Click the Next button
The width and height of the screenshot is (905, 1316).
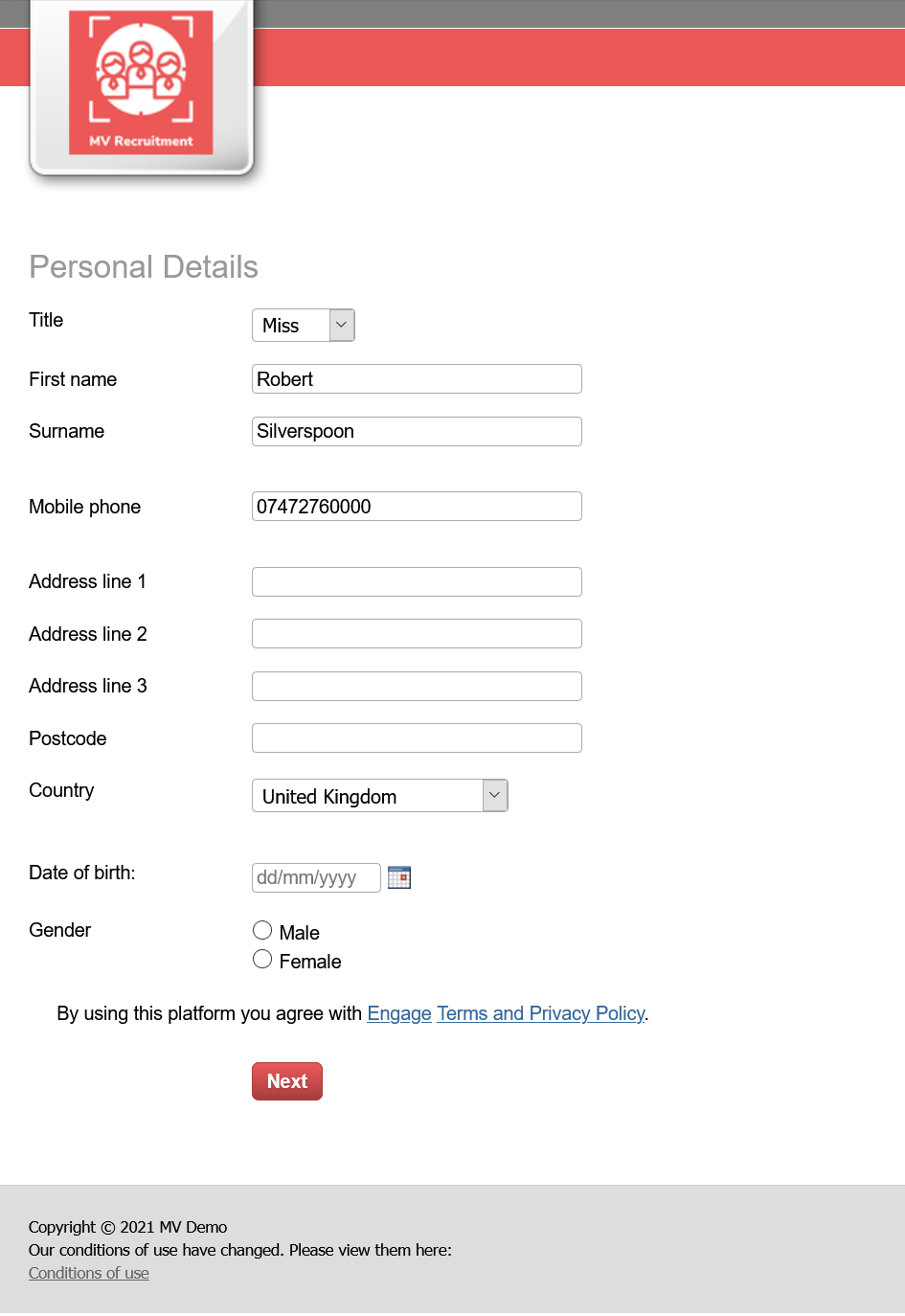[x=287, y=1081]
